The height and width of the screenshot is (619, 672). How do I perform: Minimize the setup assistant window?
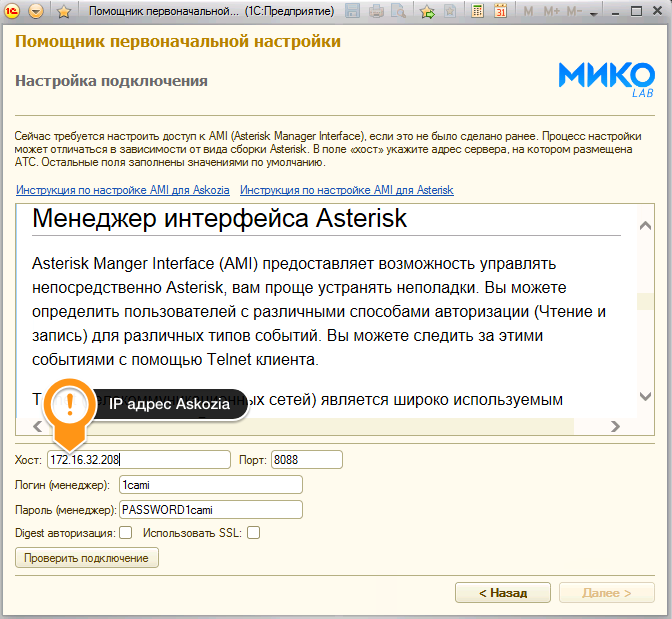click(615, 12)
